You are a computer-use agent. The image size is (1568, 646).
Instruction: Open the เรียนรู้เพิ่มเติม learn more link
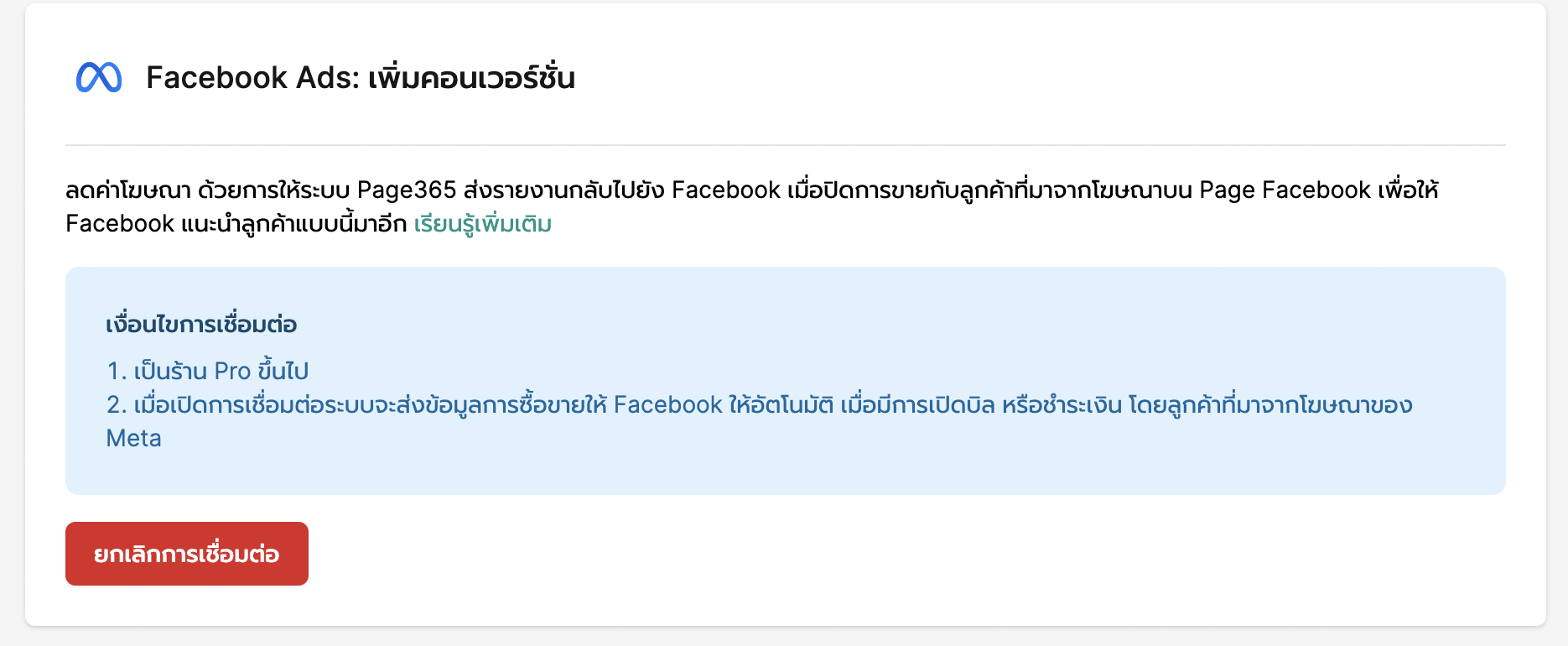coord(482,224)
